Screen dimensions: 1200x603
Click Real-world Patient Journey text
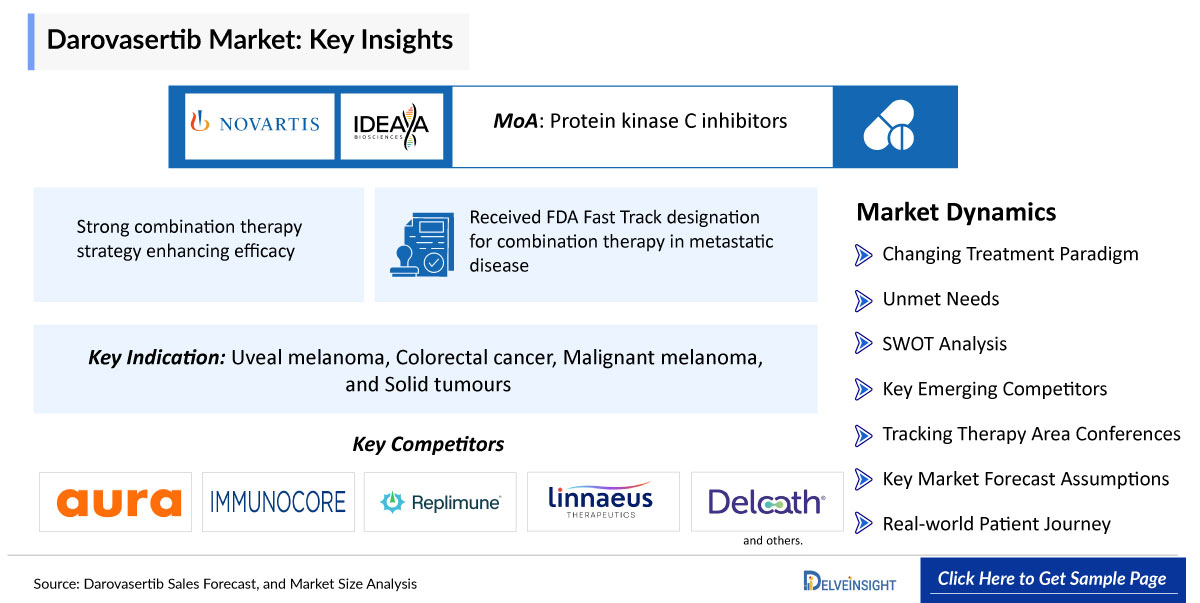tap(997, 524)
